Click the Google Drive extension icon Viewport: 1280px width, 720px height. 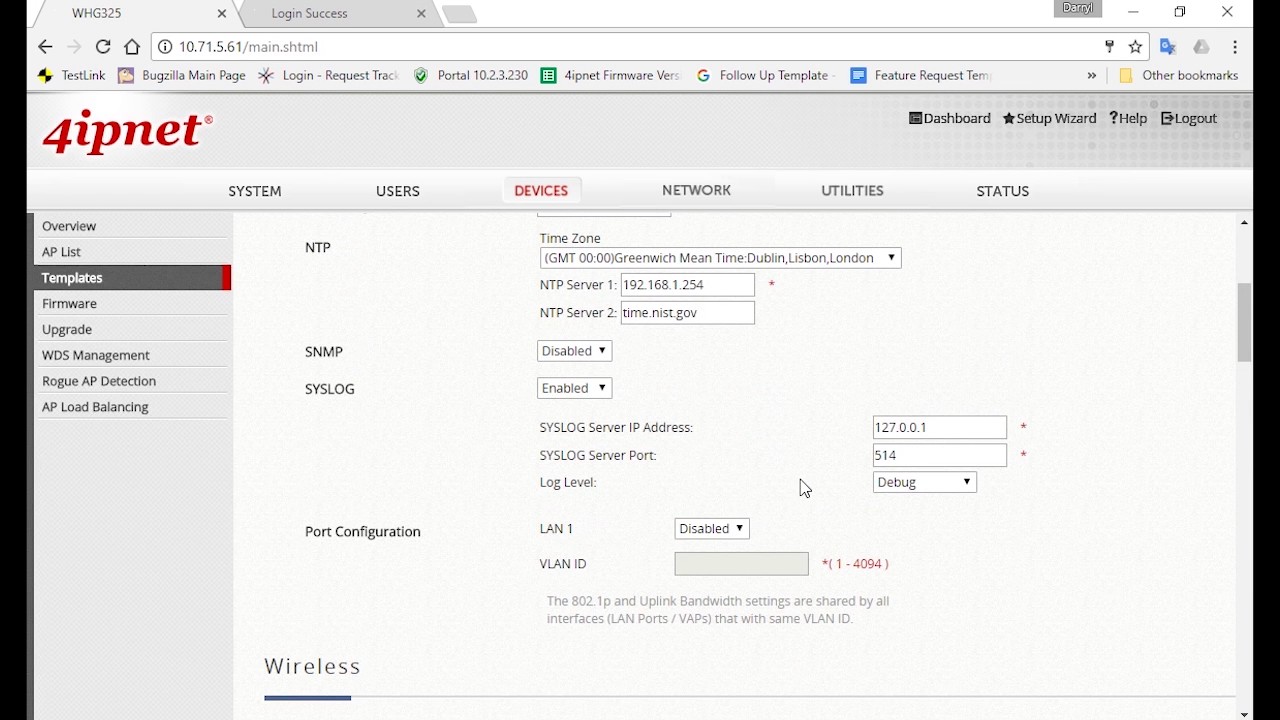pyautogui.click(x=1201, y=47)
